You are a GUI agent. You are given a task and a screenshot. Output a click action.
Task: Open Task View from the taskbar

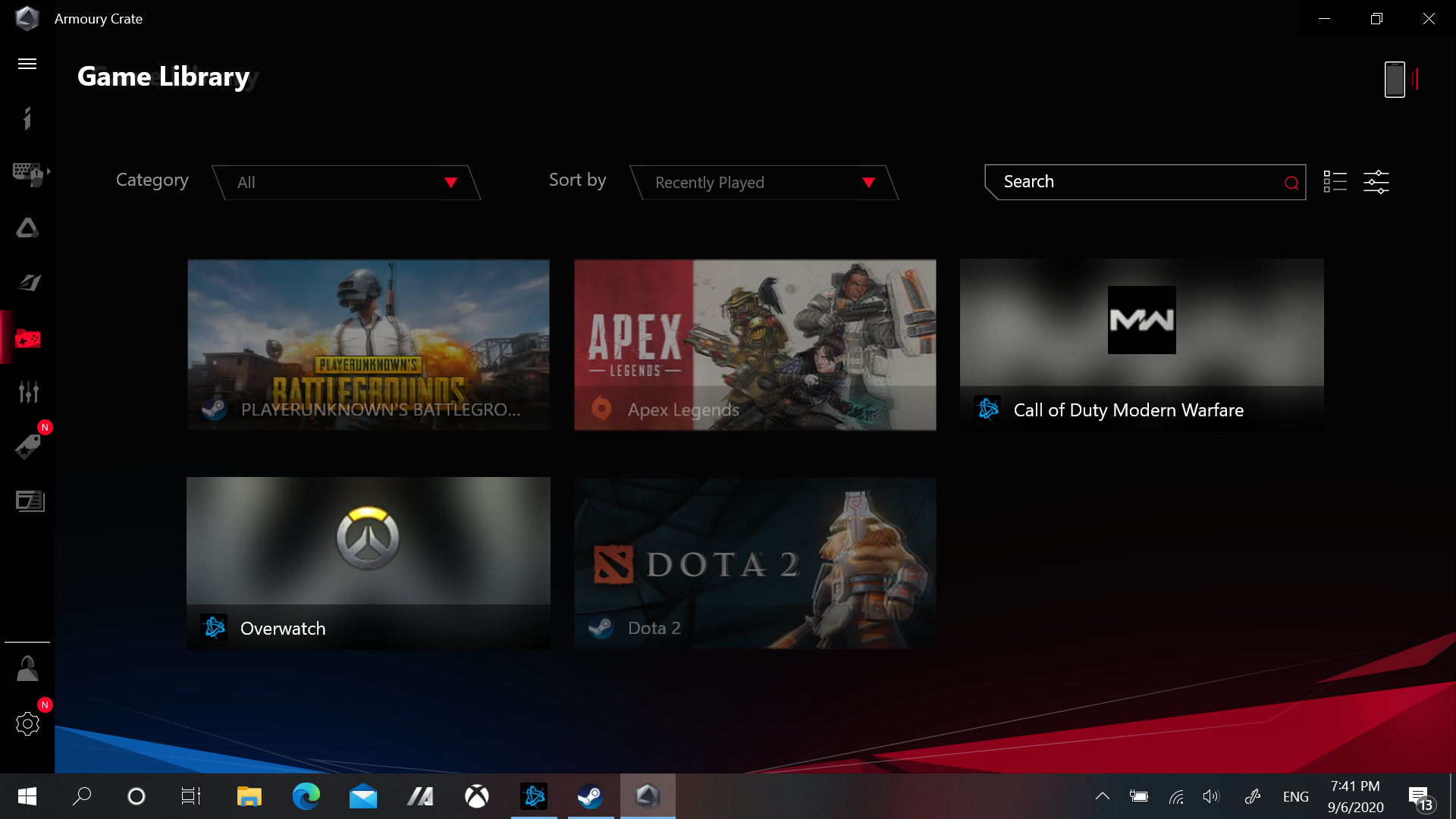coord(191,796)
